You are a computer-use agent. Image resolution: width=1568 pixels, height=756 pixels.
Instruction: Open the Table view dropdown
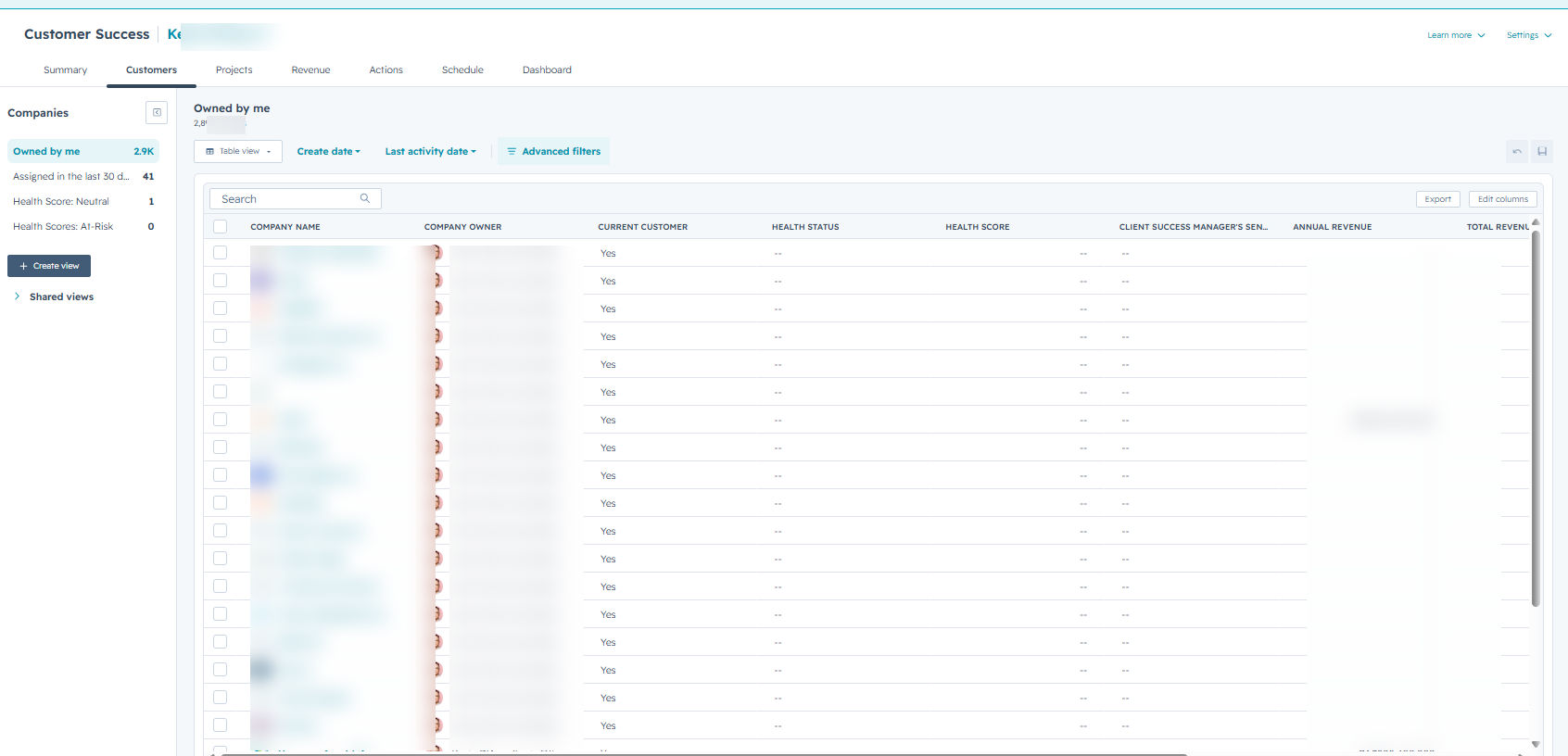point(238,151)
